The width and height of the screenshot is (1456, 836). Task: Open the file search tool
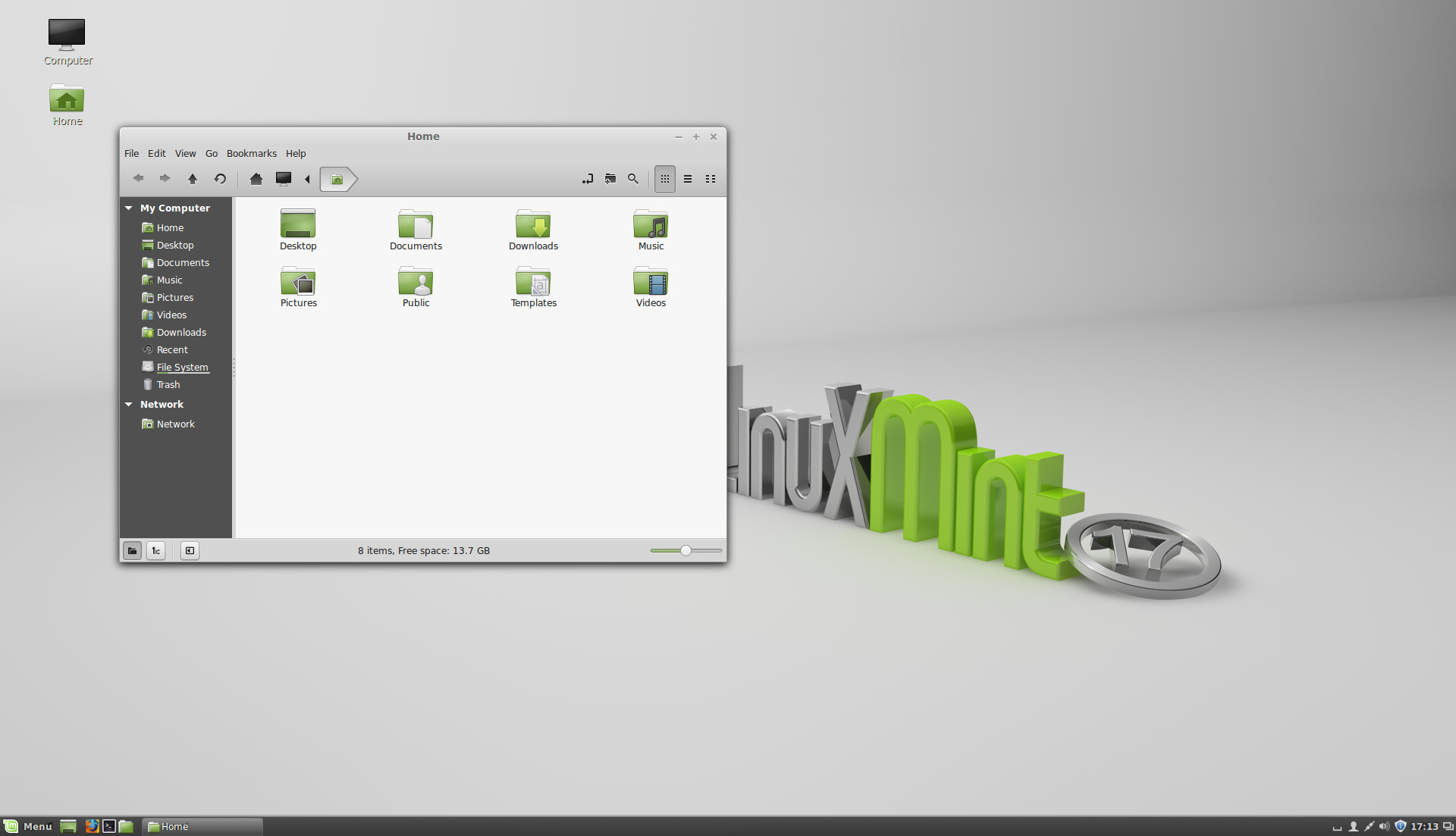pos(633,179)
